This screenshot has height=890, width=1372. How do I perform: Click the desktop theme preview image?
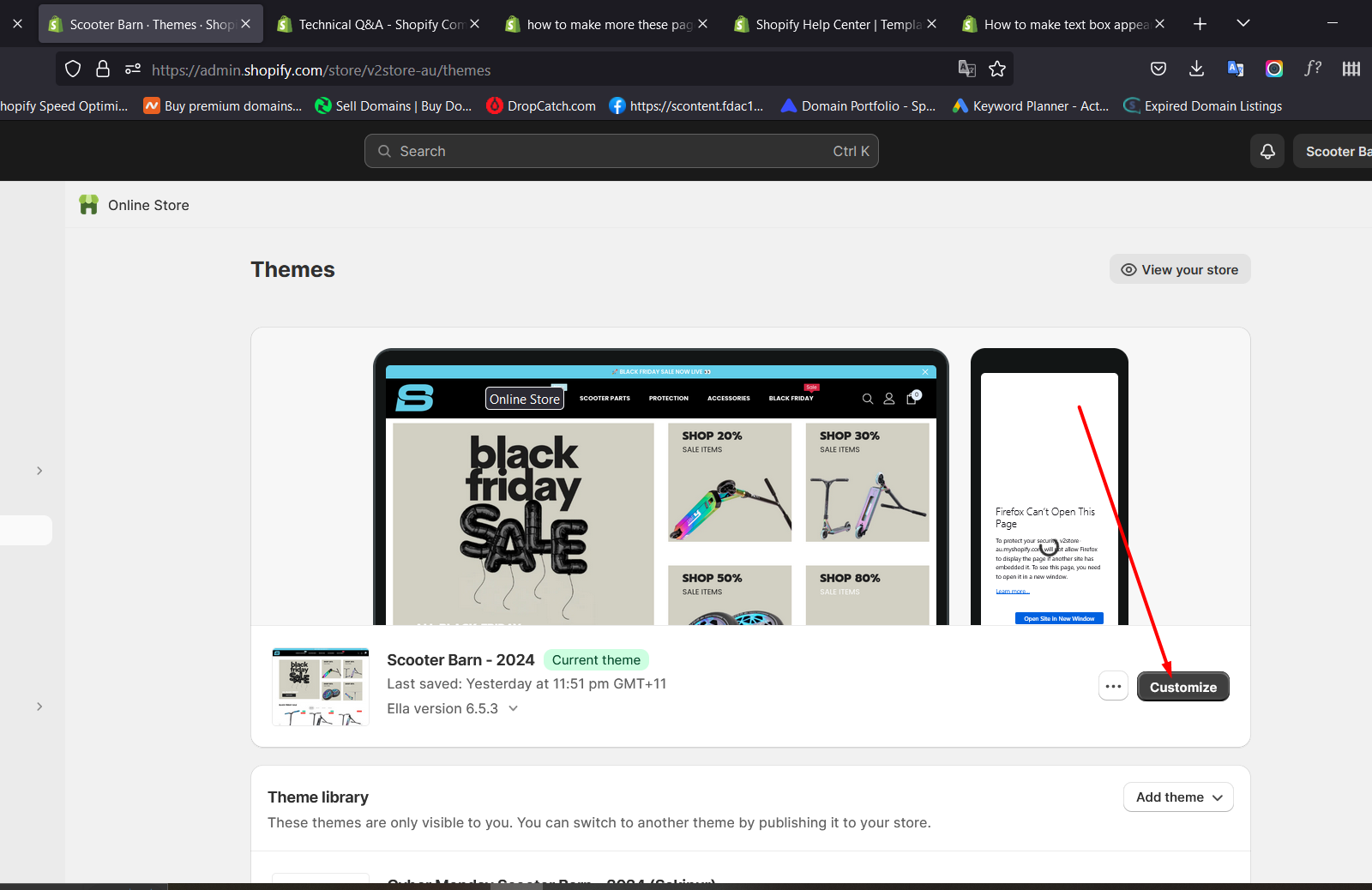[x=661, y=487]
